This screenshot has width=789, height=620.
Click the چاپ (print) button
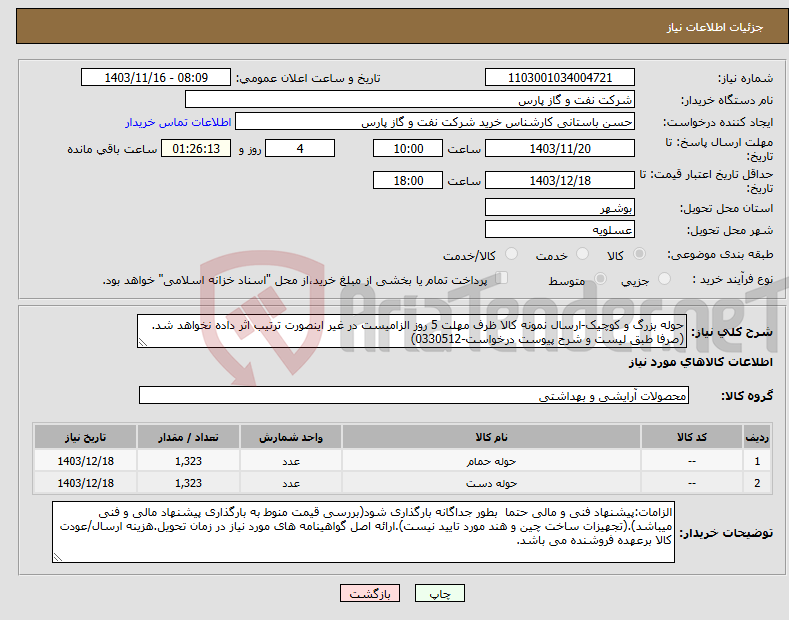click(x=439, y=593)
